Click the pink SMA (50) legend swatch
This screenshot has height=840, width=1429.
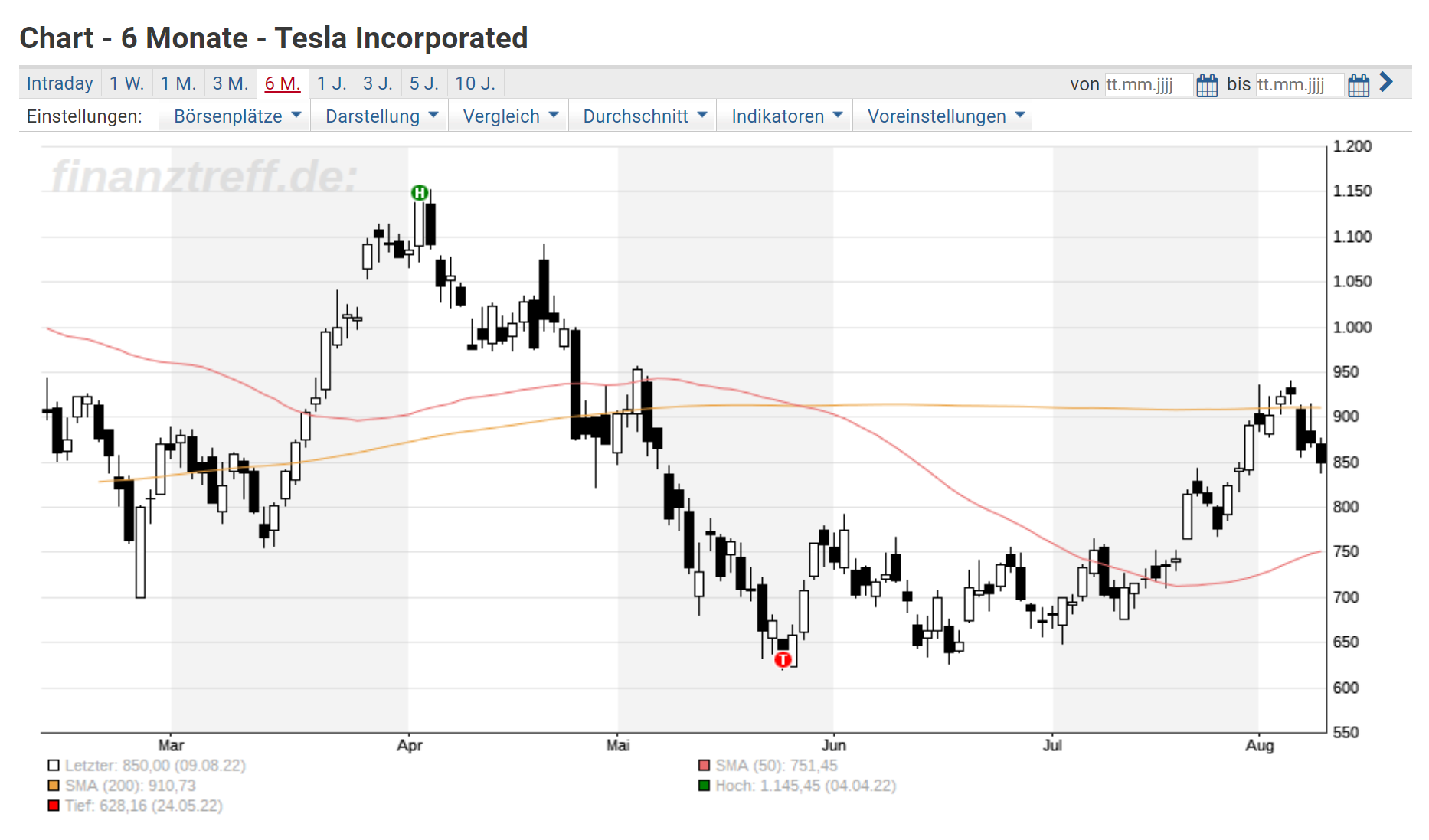point(705,766)
